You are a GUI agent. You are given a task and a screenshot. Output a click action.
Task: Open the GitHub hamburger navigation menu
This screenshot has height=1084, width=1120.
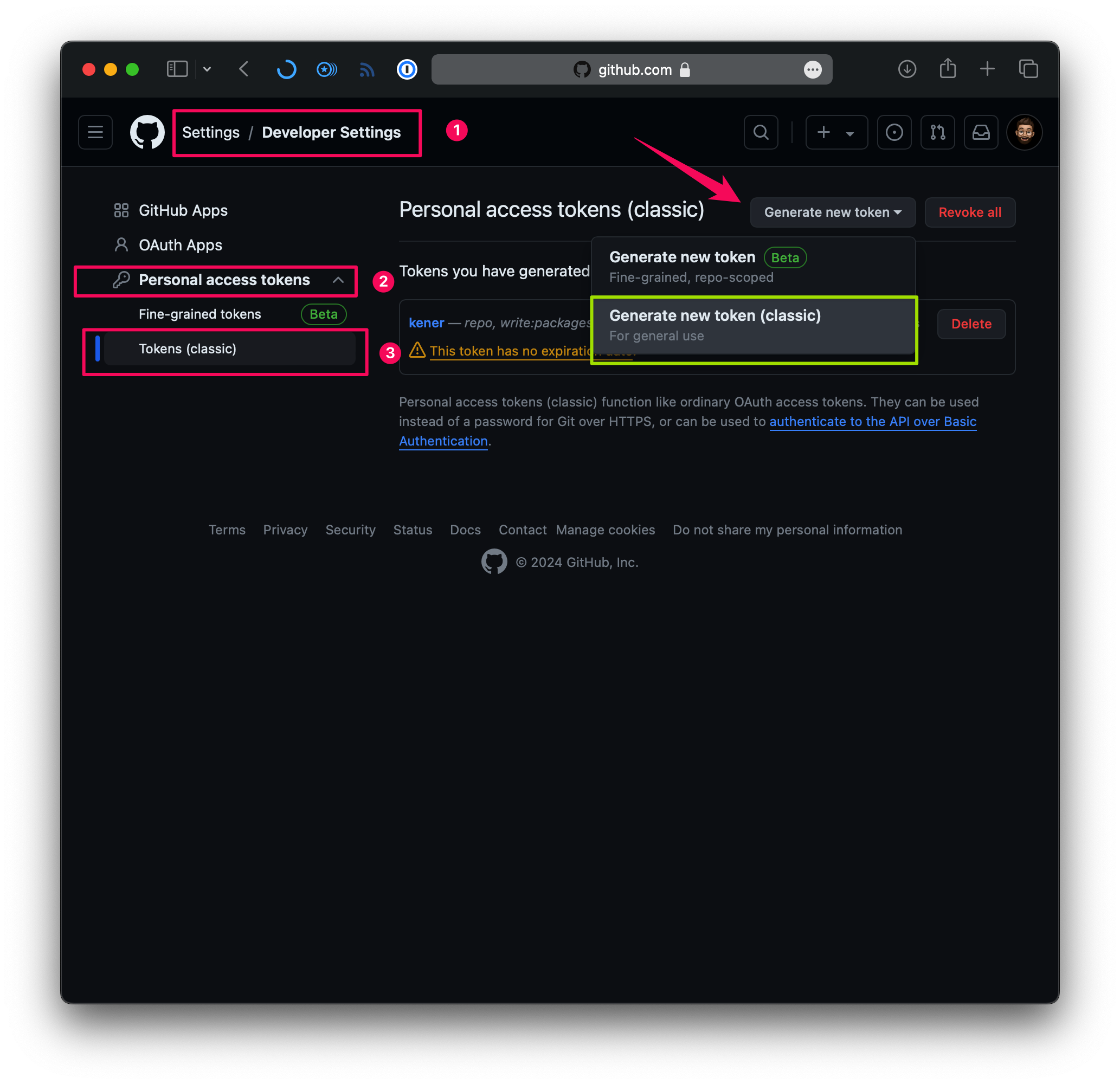[x=95, y=132]
